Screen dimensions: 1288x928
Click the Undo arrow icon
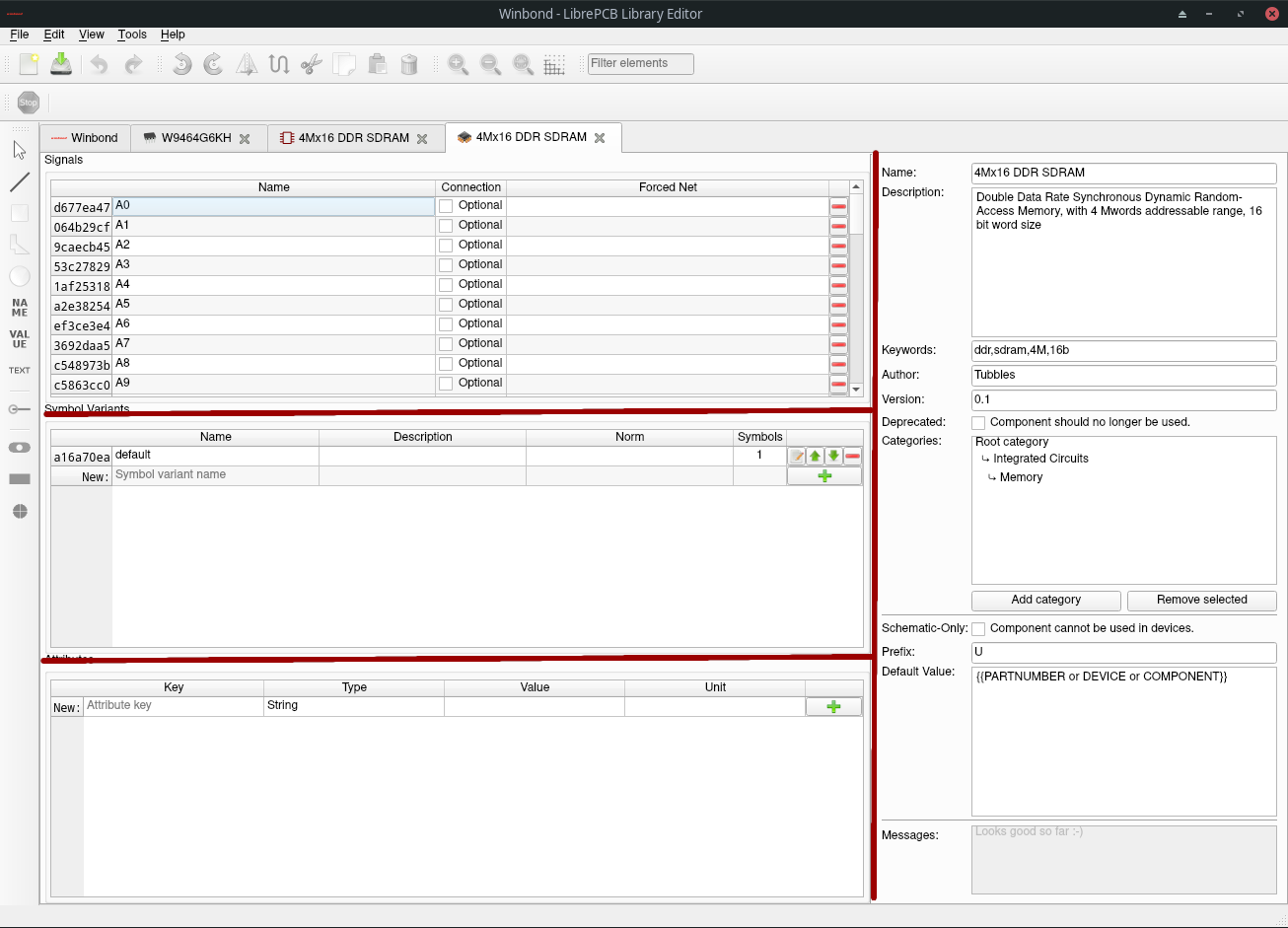tap(99, 65)
